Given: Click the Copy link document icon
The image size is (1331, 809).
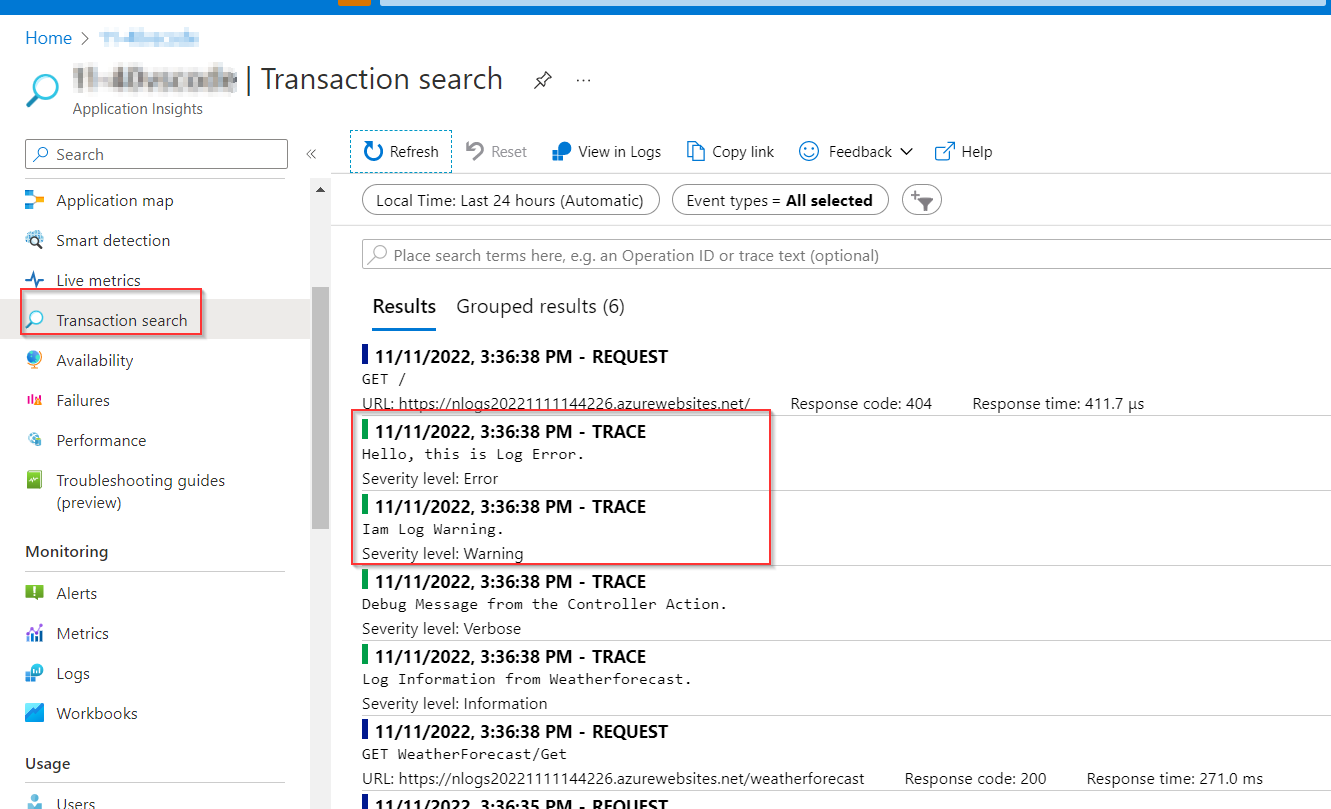Looking at the screenshot, I should tap(695, 152).
